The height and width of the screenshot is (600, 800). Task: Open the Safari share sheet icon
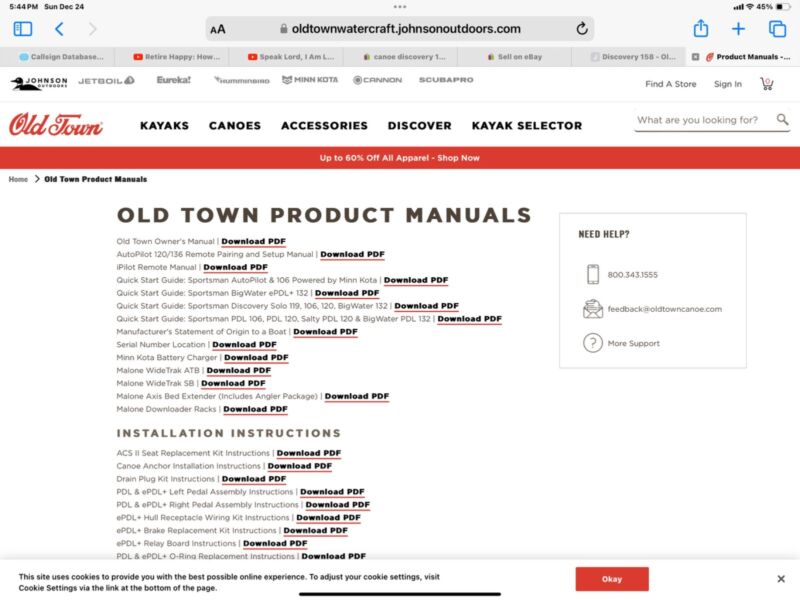(701, 29)
